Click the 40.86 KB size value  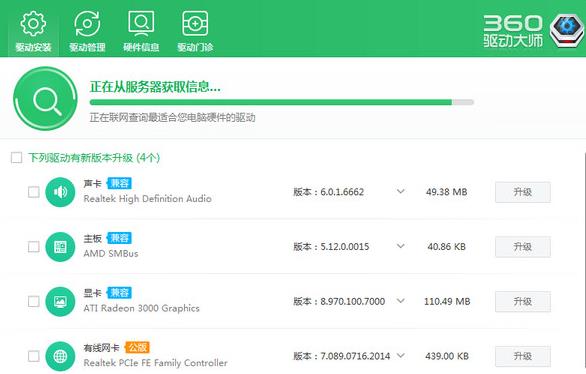click(x=447, y=247)
